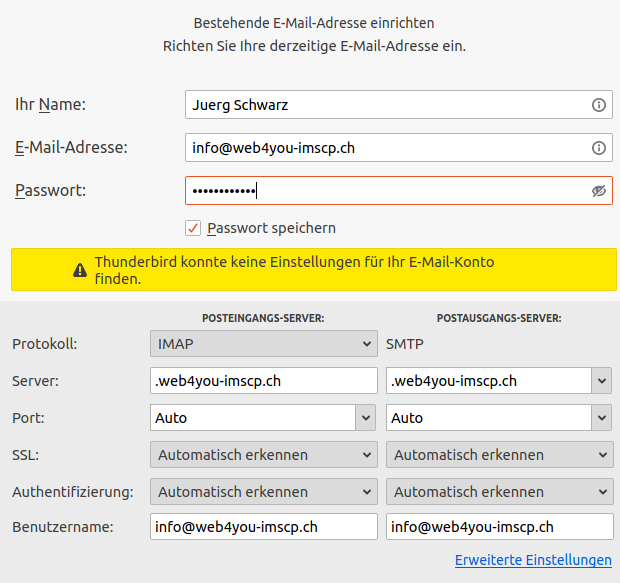Open the 'Erweiterte Einstellungen' link
Image resolution: width=620 pixels, height=583 pixels.
click(533, 560)
